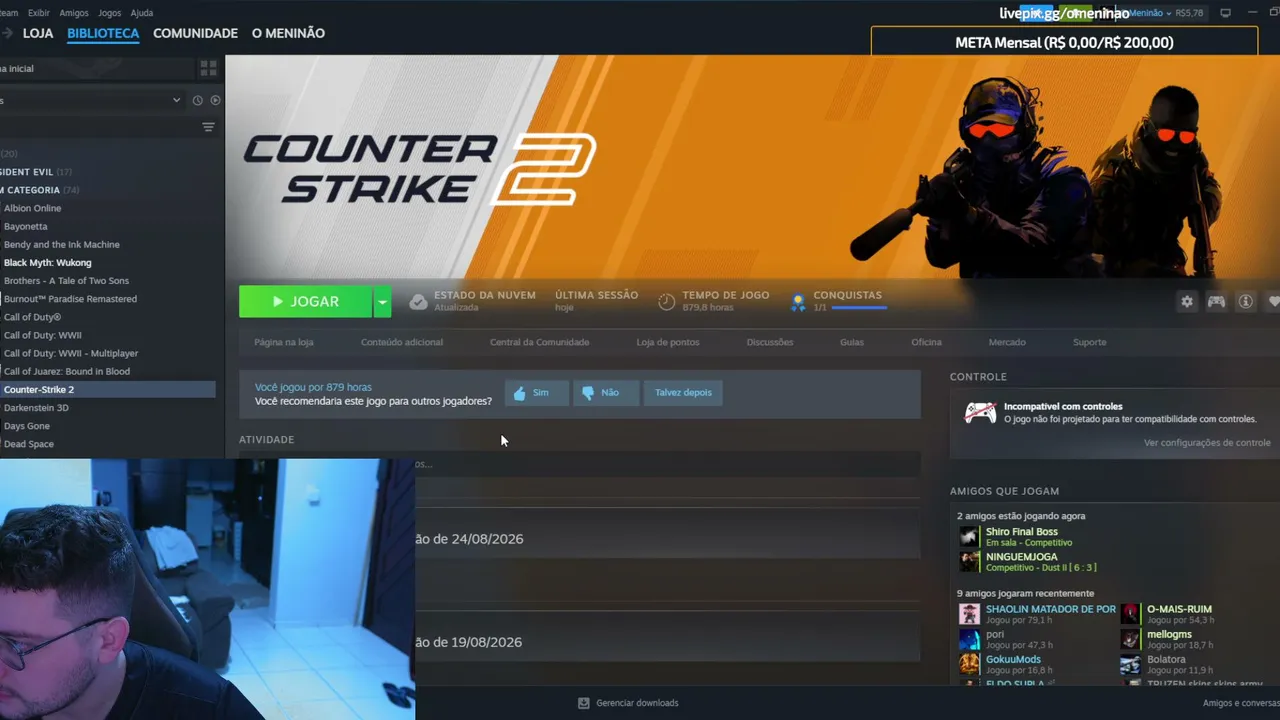
Task: Open SHAOLIN MATADOR DE POR avatar
Action: (x=969, y=614)
